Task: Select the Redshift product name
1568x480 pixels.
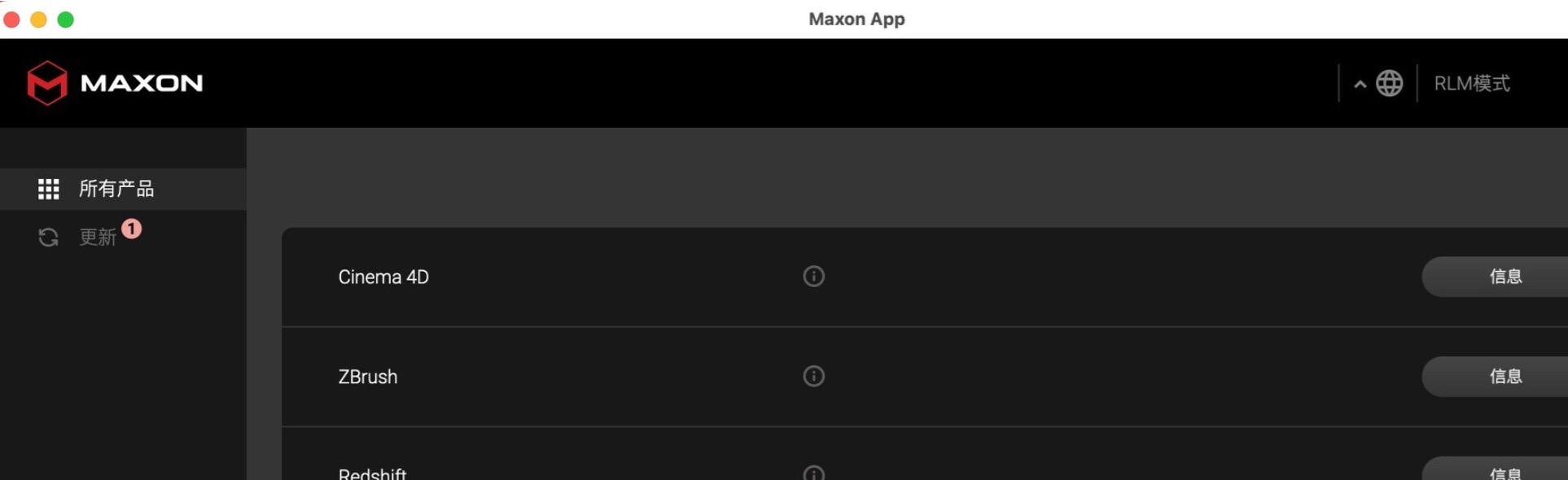Action: pyautogui.click(x=372, y=473)
